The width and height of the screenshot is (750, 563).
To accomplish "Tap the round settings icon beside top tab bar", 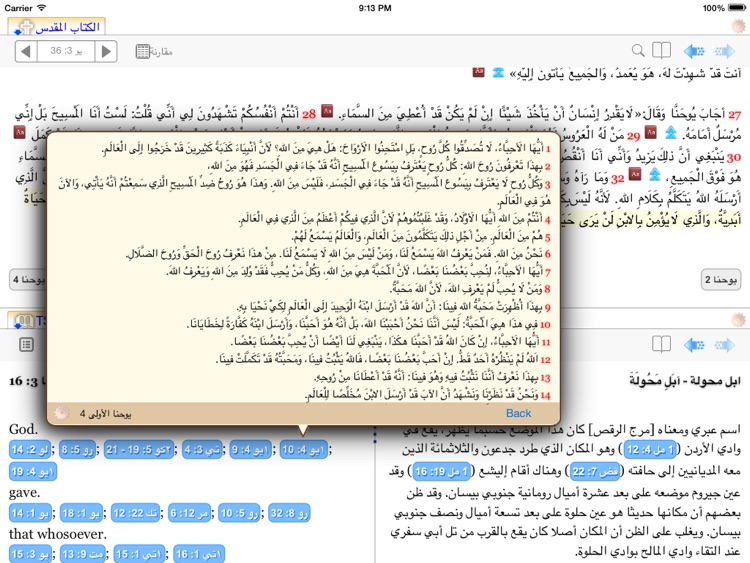I will 739,26.
